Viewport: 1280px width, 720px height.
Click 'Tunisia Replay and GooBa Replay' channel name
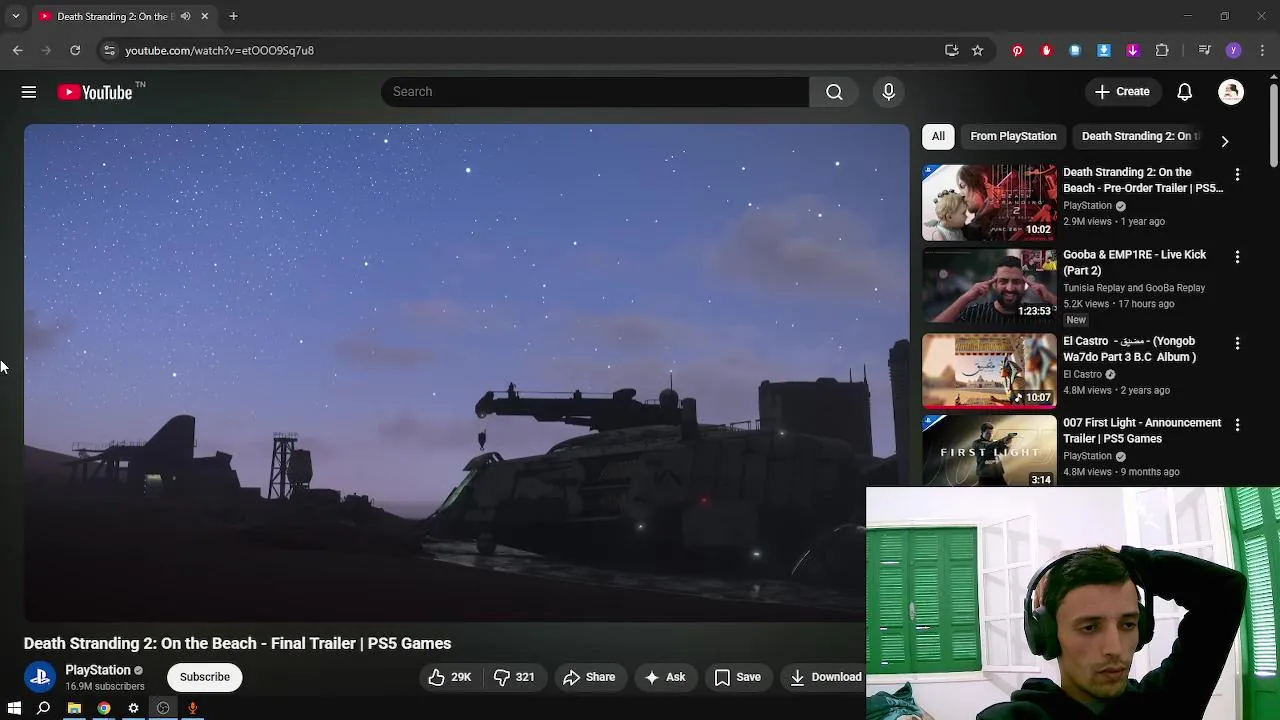coord(1134,288)
